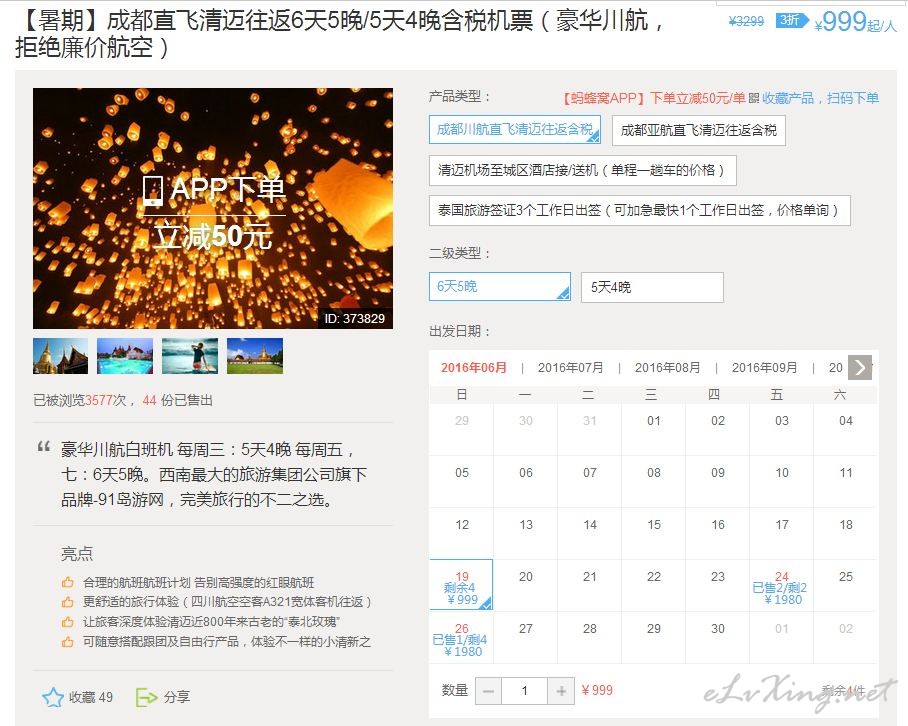
Task: Pick June 19 departure date ¥999
Action: pos(462,585)
